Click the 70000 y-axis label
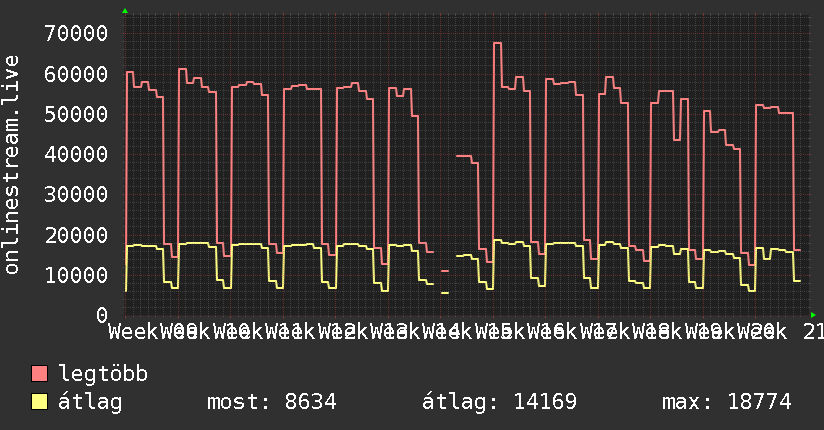 coord(76,33)
